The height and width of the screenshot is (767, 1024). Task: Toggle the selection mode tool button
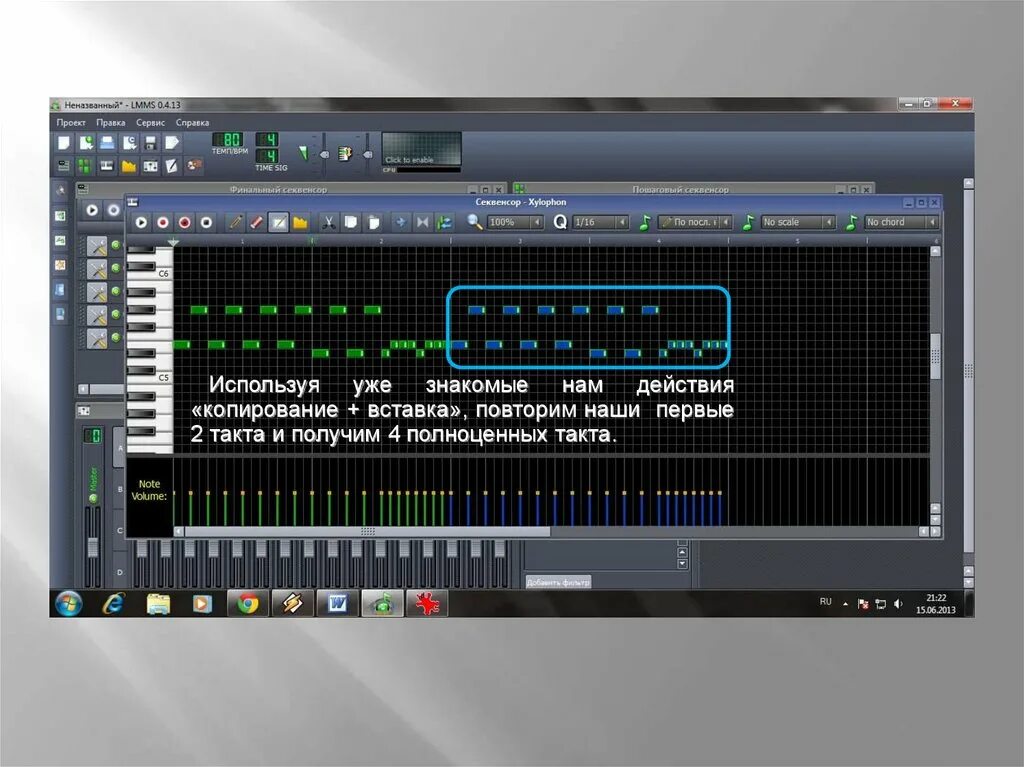pos(278,222)
